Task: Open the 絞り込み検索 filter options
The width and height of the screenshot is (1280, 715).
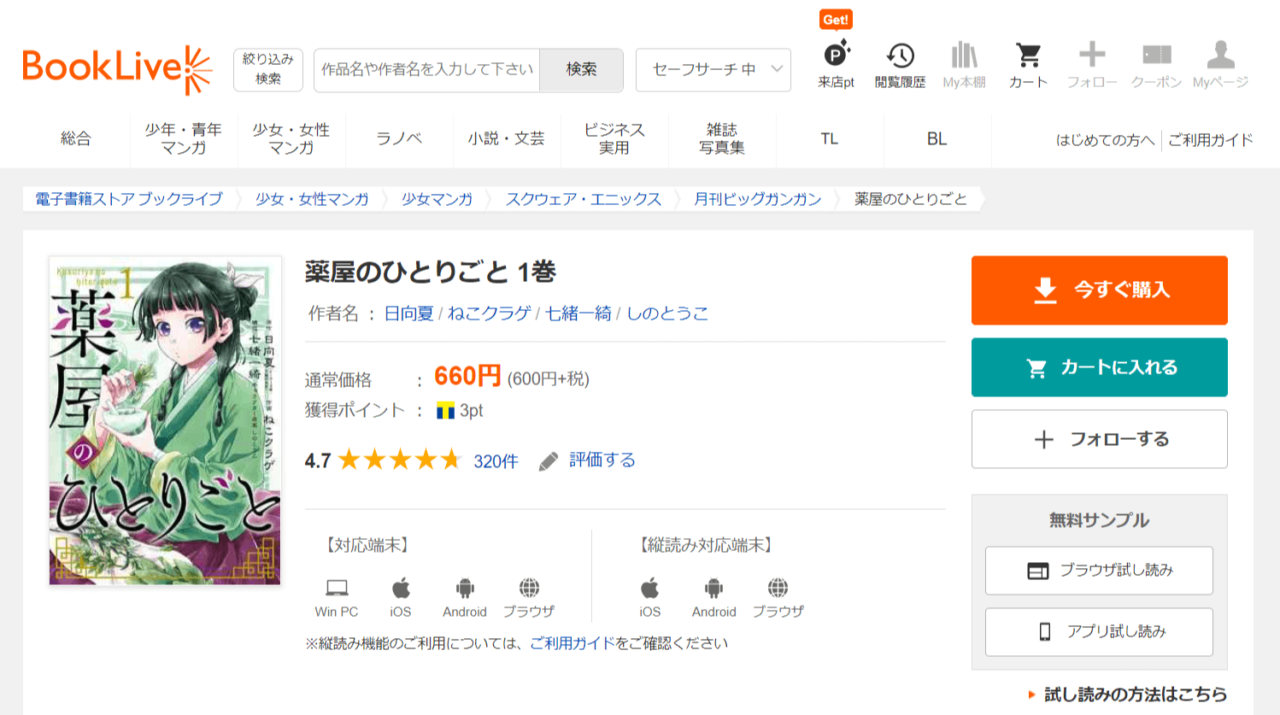Action: [x=268, y=70]
